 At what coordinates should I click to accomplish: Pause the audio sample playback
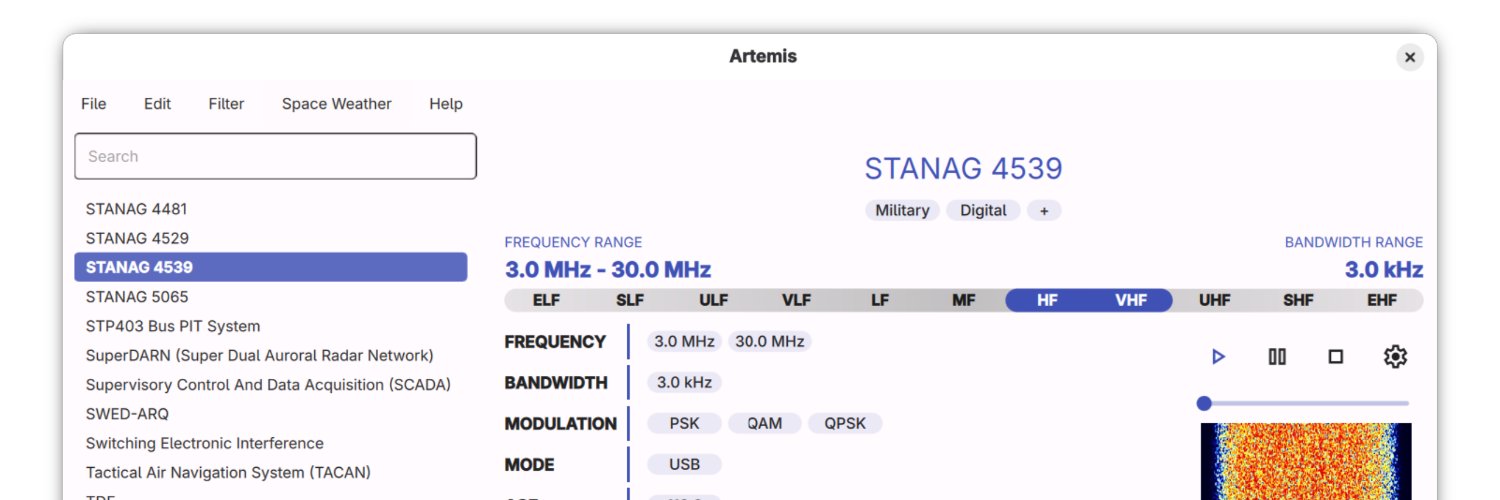point(1277,356)
